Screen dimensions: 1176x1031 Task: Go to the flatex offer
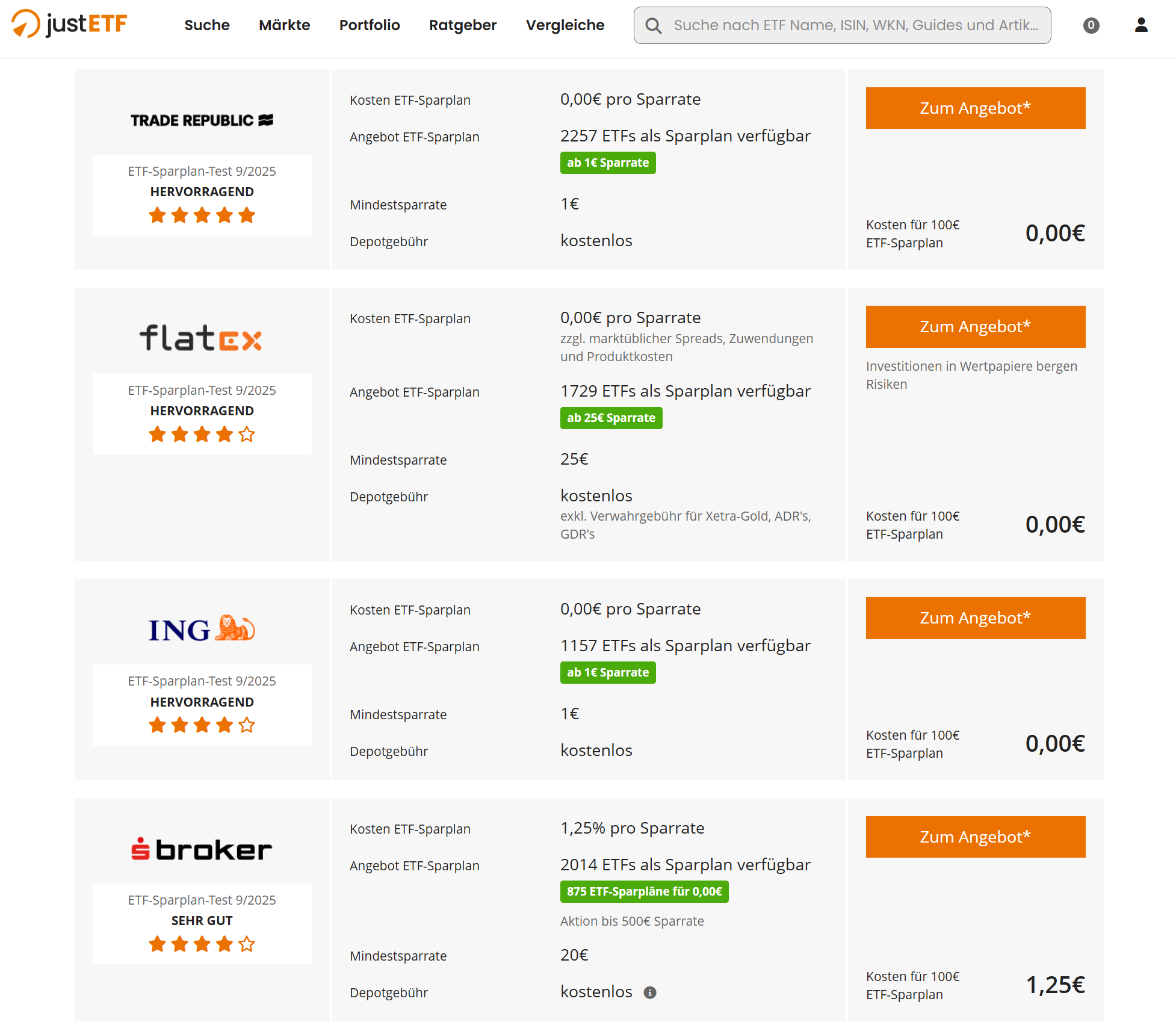975,327
